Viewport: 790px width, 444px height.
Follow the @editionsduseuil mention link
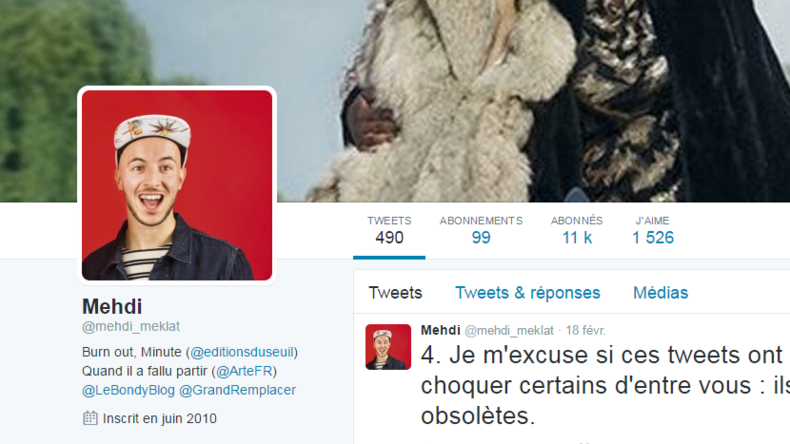click(242, 352)
